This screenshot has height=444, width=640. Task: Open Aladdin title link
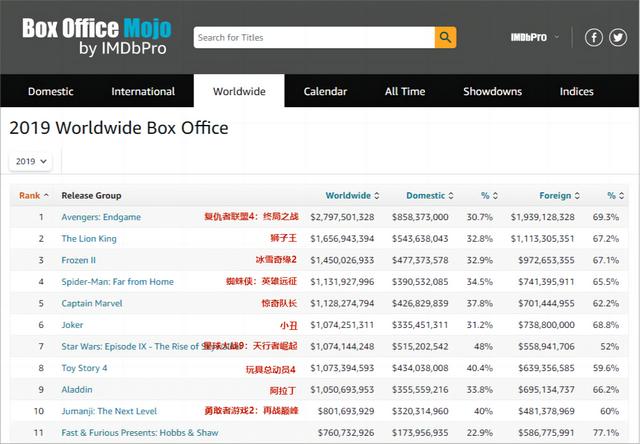[x=77, y=390]
